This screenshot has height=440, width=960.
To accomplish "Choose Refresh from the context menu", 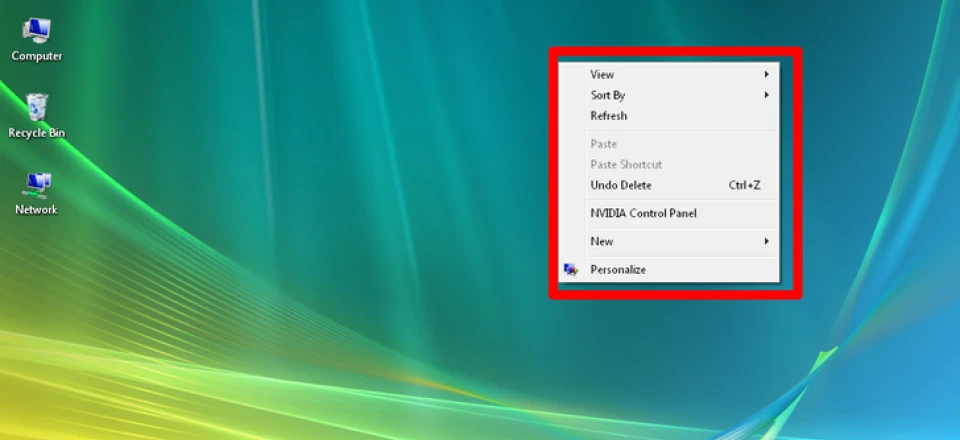I will point(669,116).
